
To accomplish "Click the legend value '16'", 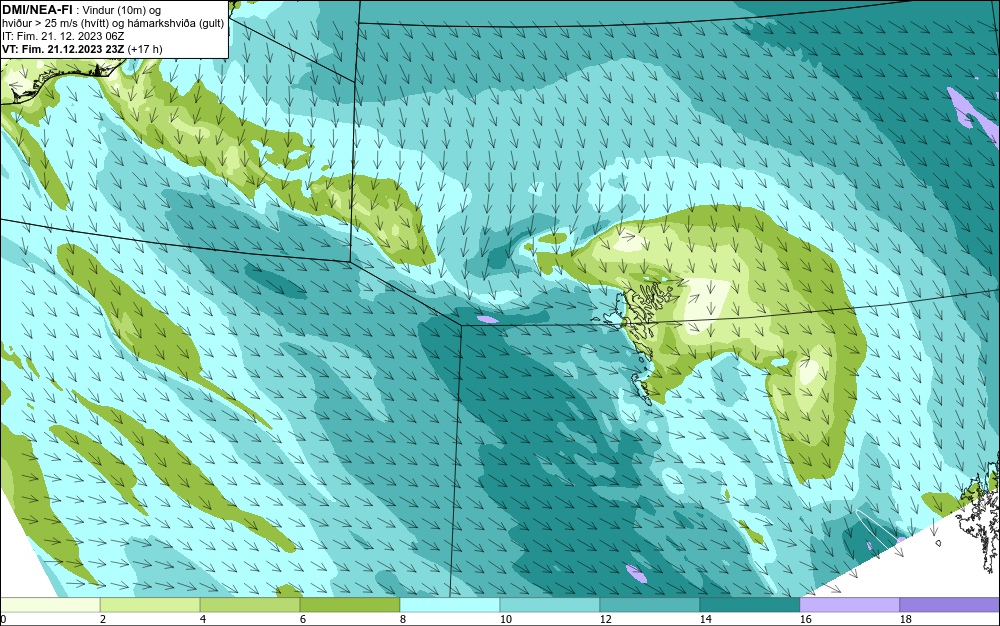I will point(805,619).
